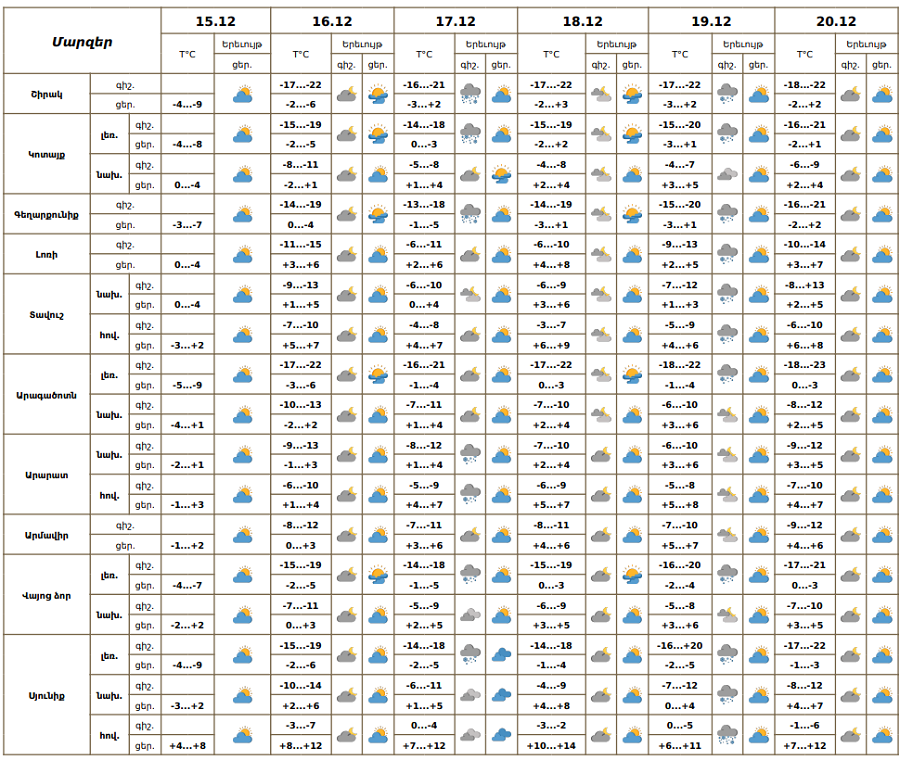The image size is (900, 760).
Task: Select the Արարատ region name
Action: pos(46,475)
